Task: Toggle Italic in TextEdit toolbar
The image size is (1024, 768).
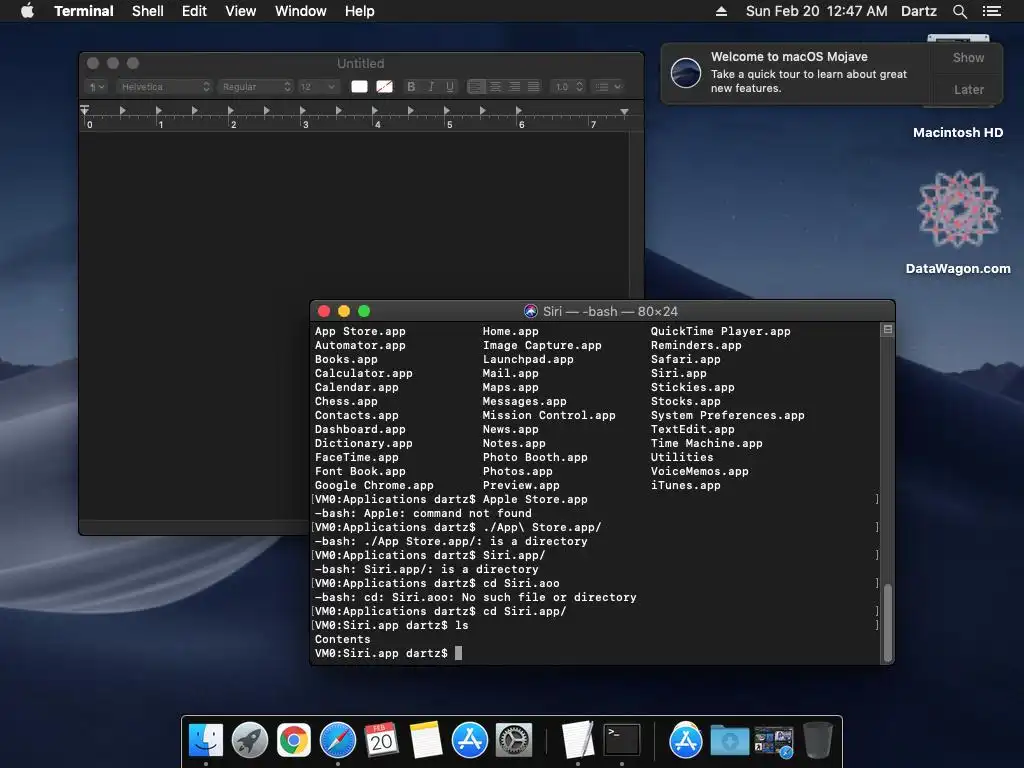Action: pyautogui.click(x=430, y=86)
